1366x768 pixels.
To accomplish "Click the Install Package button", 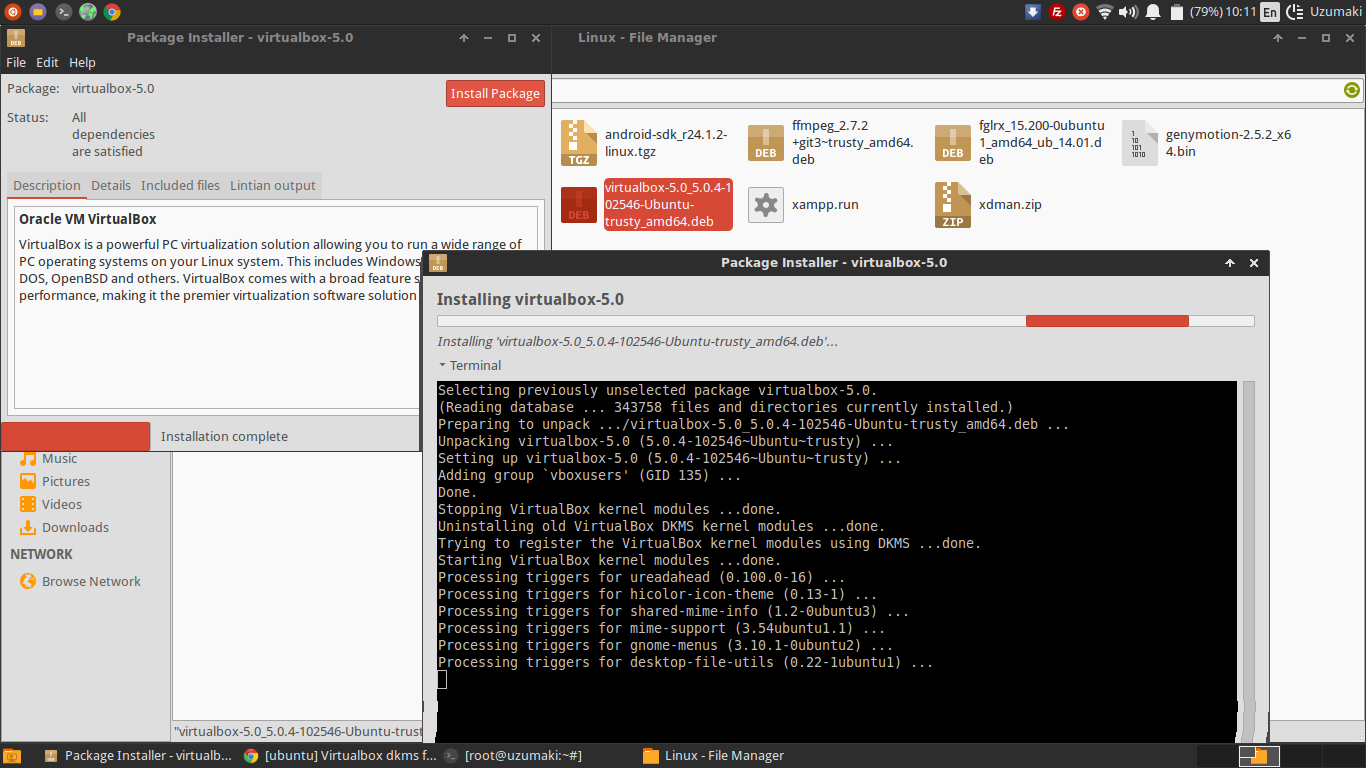I will (x=495, y=93).
